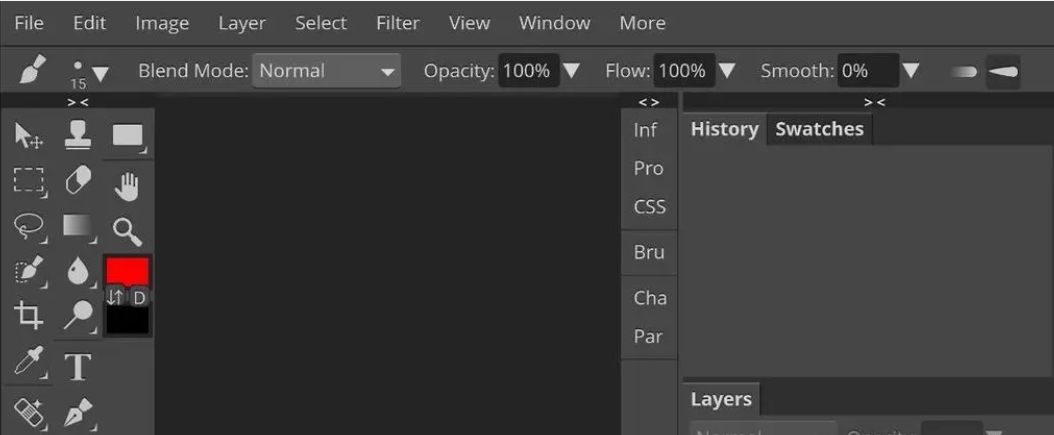The height and width of the screenshot is (435, 1054).
Task: Click the Smooth percentage input field
Action: tap(865, 71)
